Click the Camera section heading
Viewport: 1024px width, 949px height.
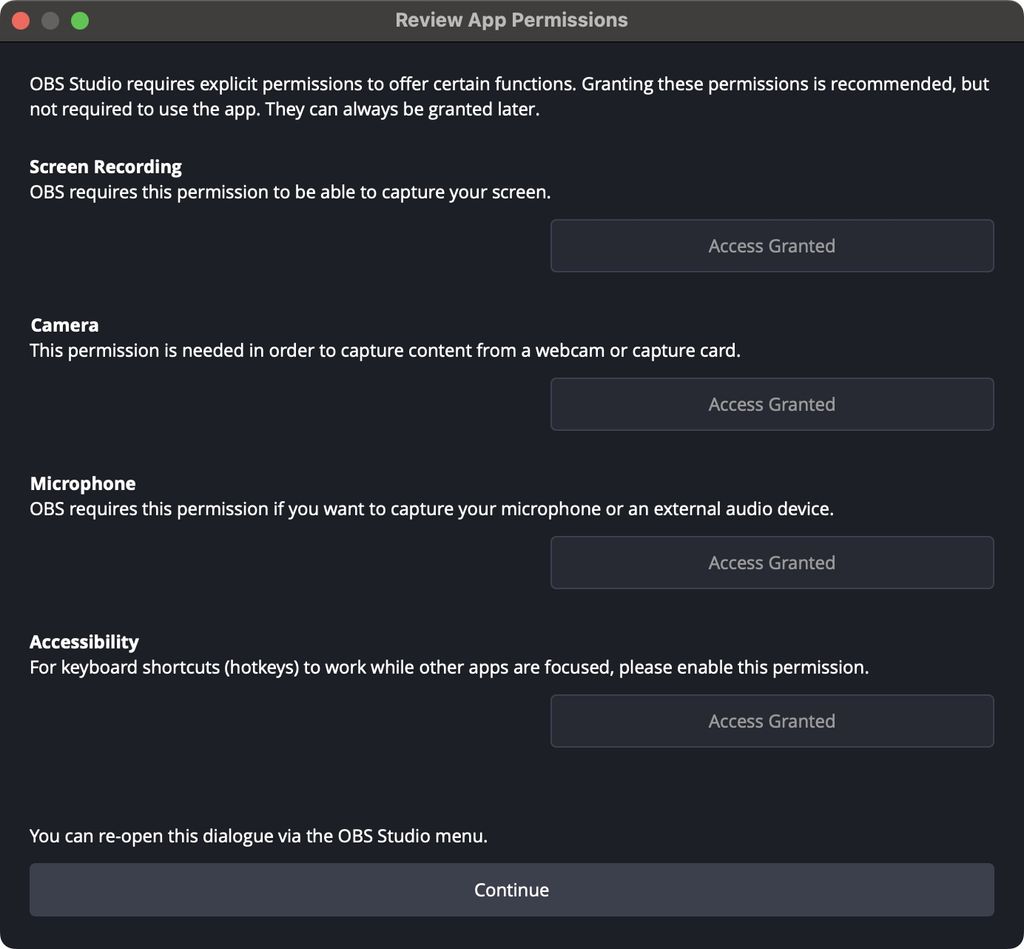coord(65,325)
